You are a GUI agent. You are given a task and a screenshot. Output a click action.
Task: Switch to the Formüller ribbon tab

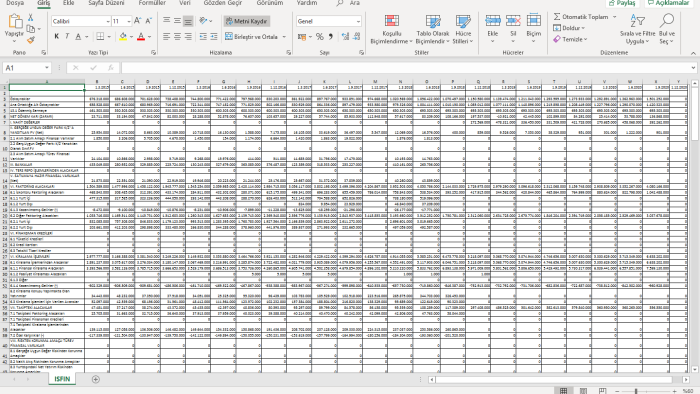click(152, 3)
